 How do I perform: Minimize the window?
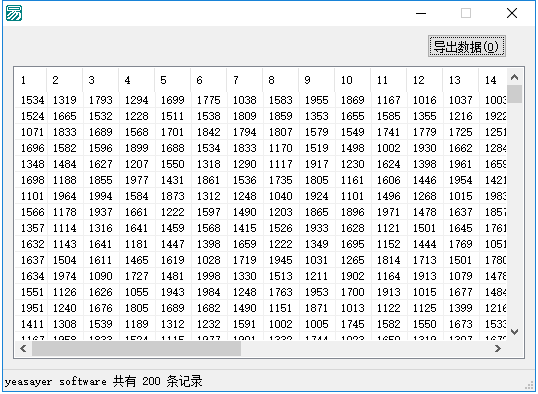coord(421,13)
